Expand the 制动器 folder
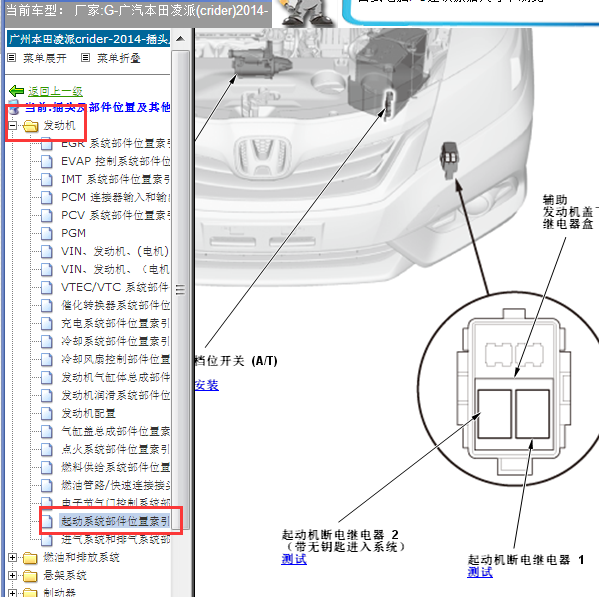The image size is (599, 597). point(13,593)
